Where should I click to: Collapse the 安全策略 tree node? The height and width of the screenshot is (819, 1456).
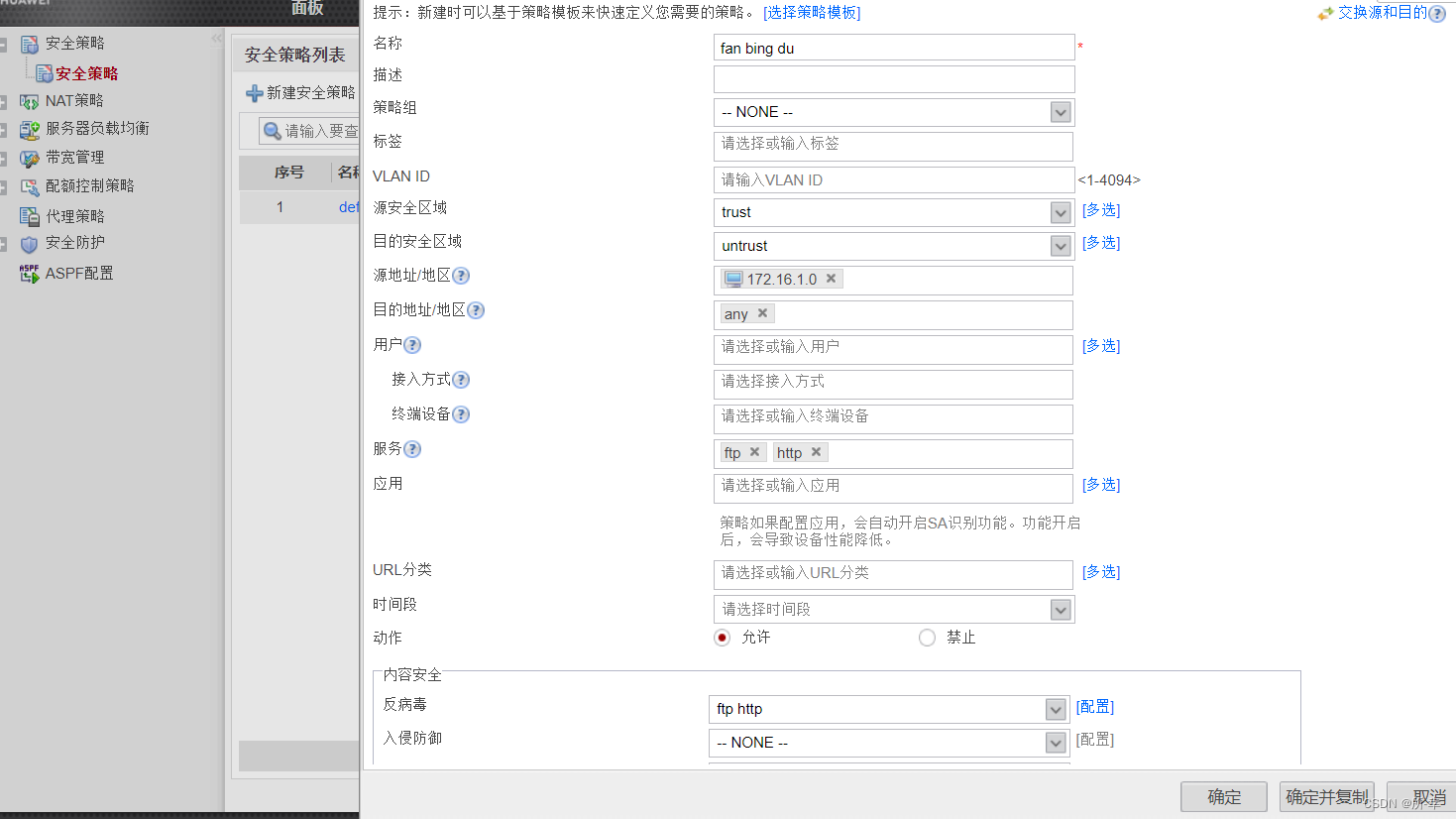4,45
